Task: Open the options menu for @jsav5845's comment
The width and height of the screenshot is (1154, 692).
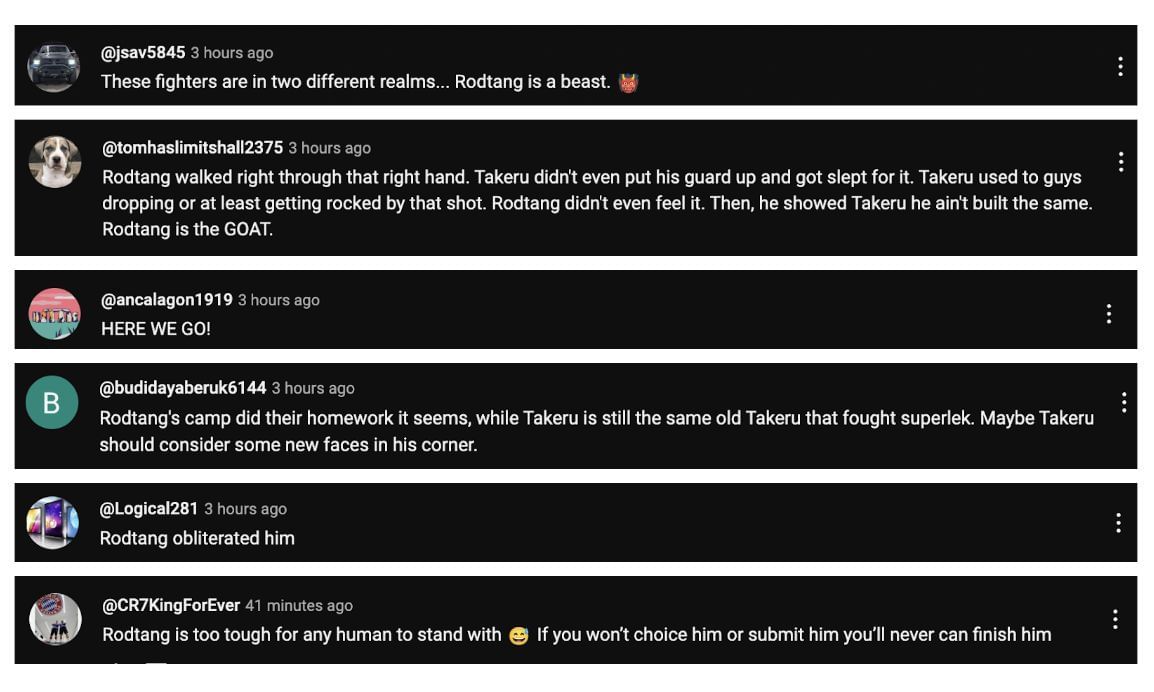Action: [1121, 66]
